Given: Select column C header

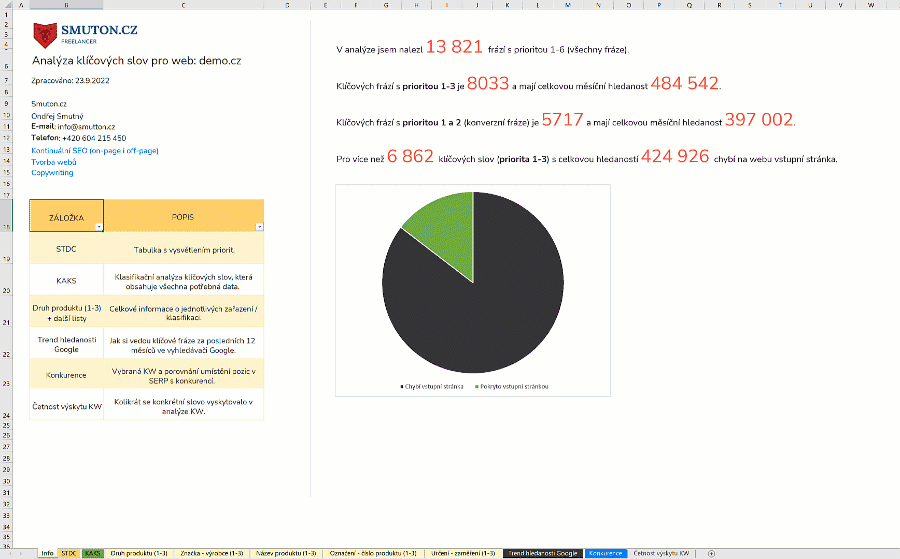Looking at the screenshot, I should [x=184, y=5].
